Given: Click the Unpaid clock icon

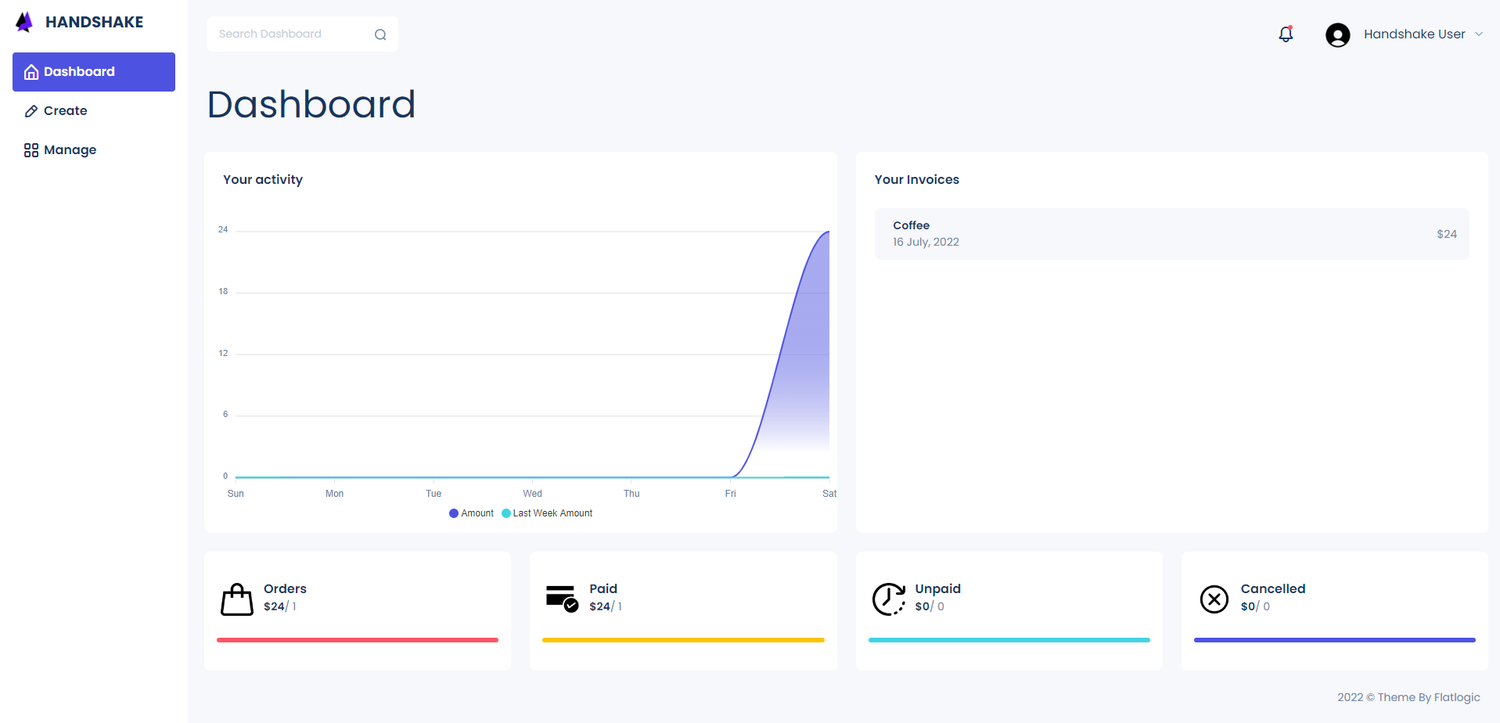Looking at the screenshot, I should point(889,598).
